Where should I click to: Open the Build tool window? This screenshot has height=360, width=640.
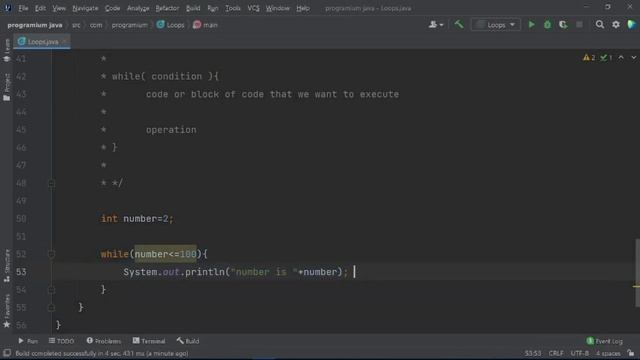click(188, 341)
